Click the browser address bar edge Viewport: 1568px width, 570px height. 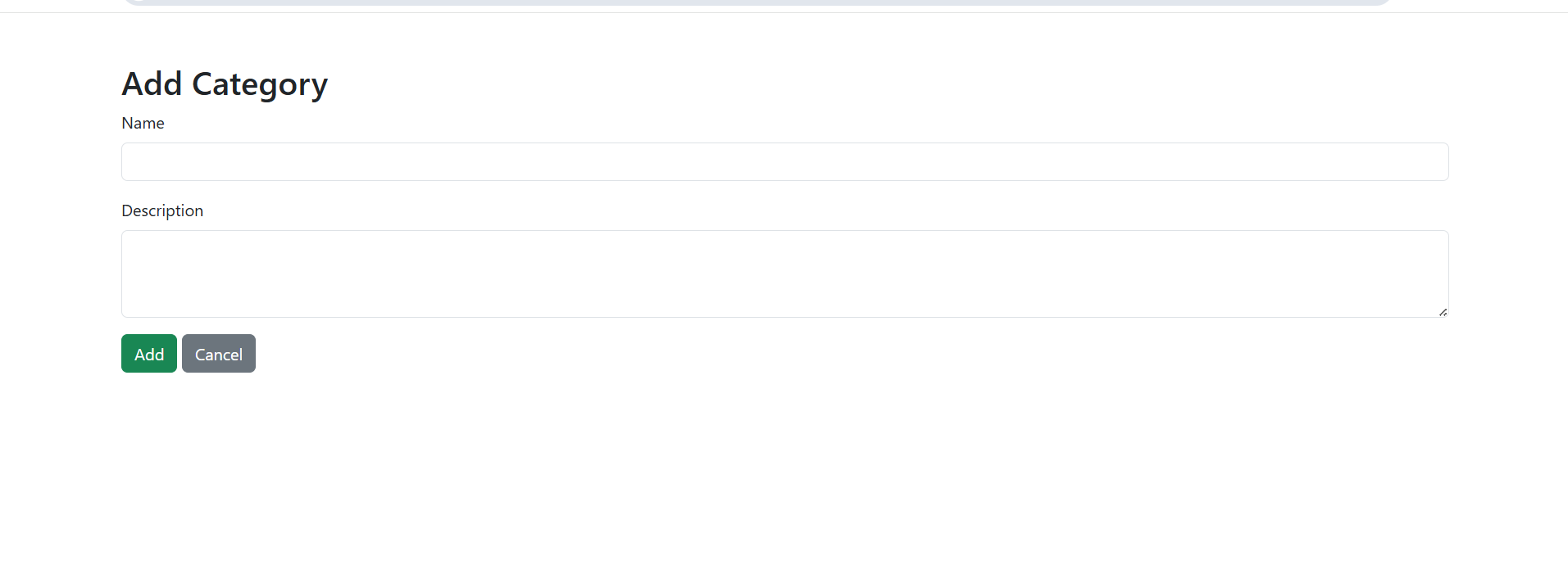(754, 2)
